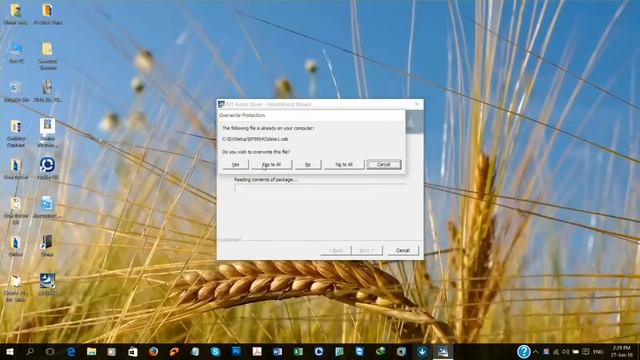Show hidden system tray icons

point(536,351)
